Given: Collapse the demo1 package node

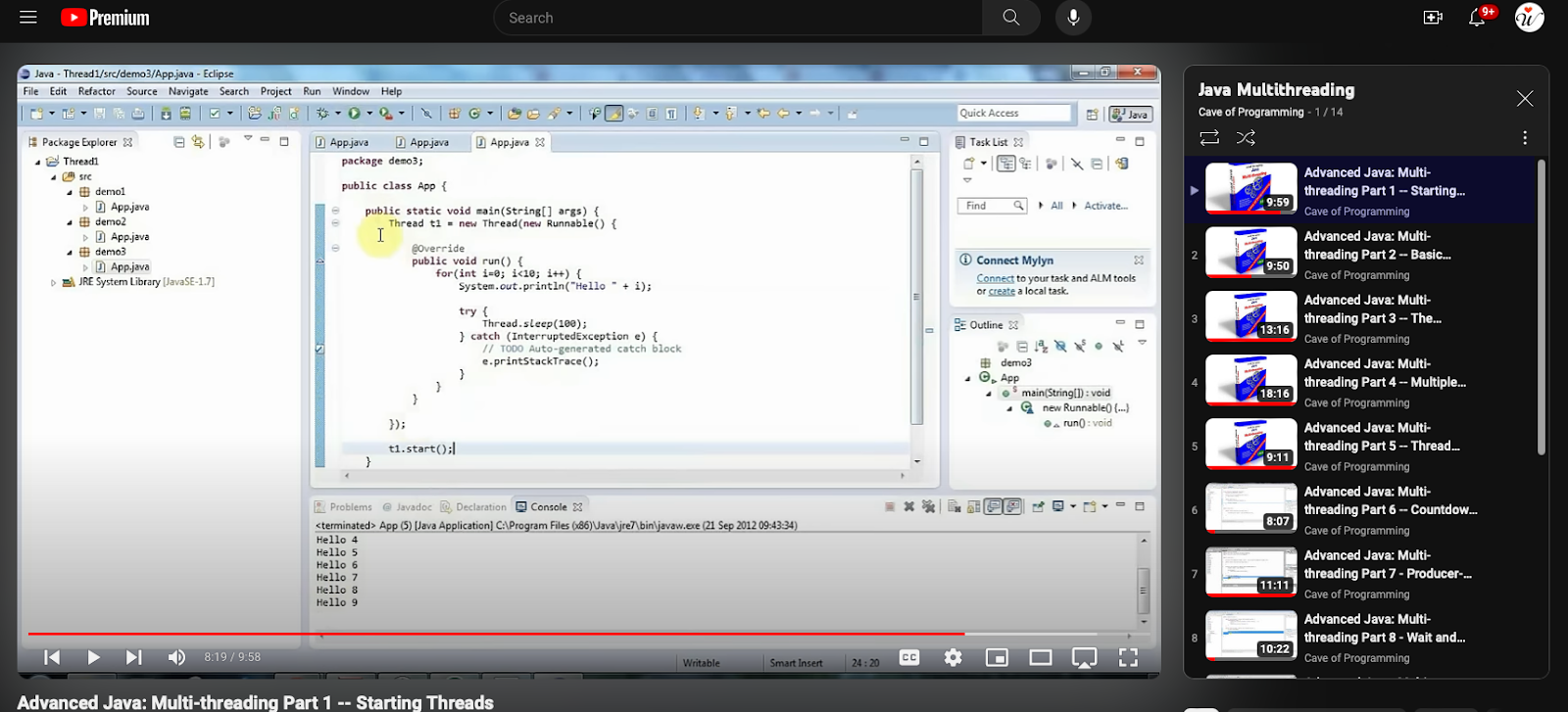Looking at the screenshot, I should pos(70,192).
